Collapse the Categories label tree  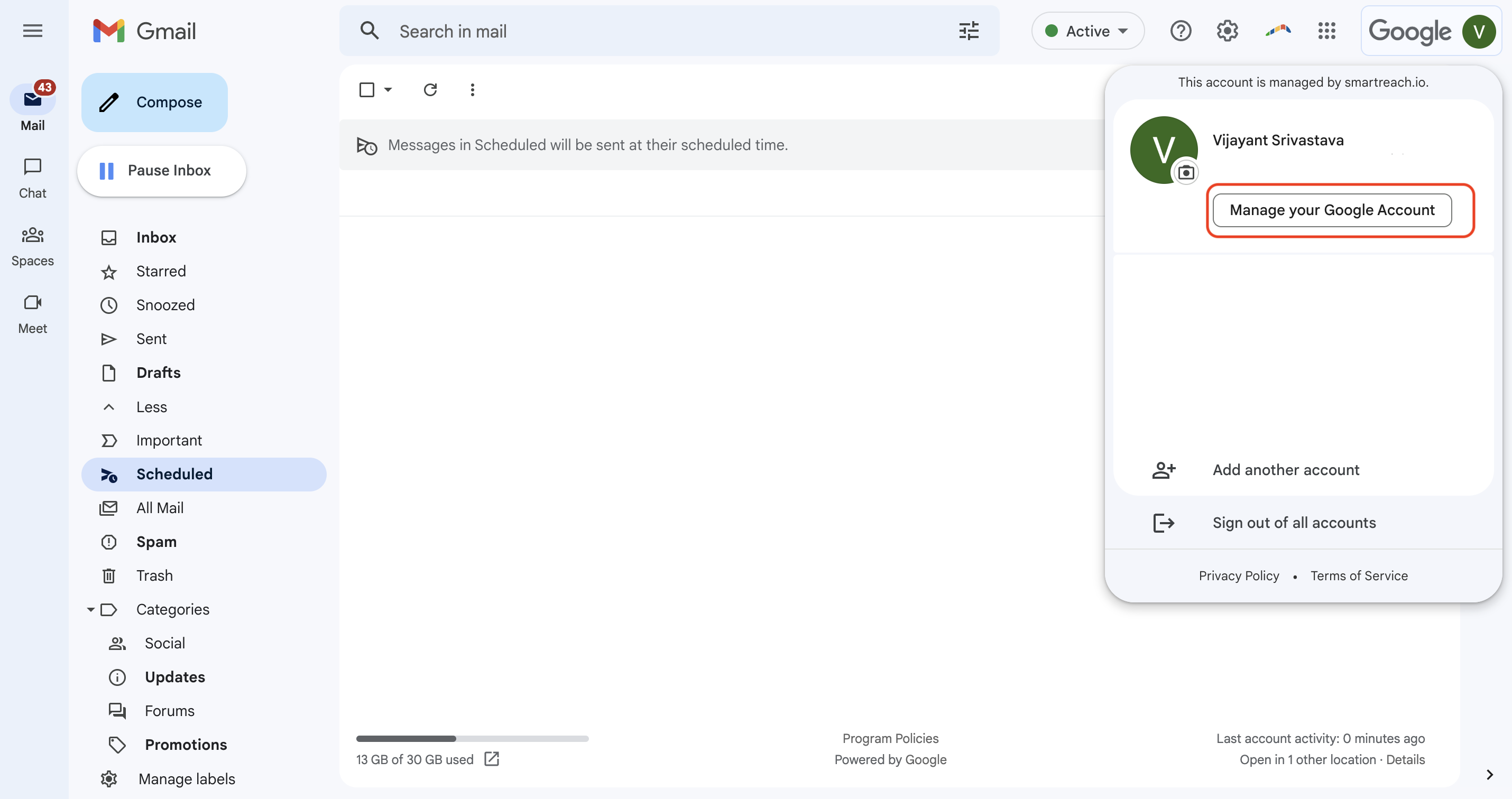click(x=90, y=609)
